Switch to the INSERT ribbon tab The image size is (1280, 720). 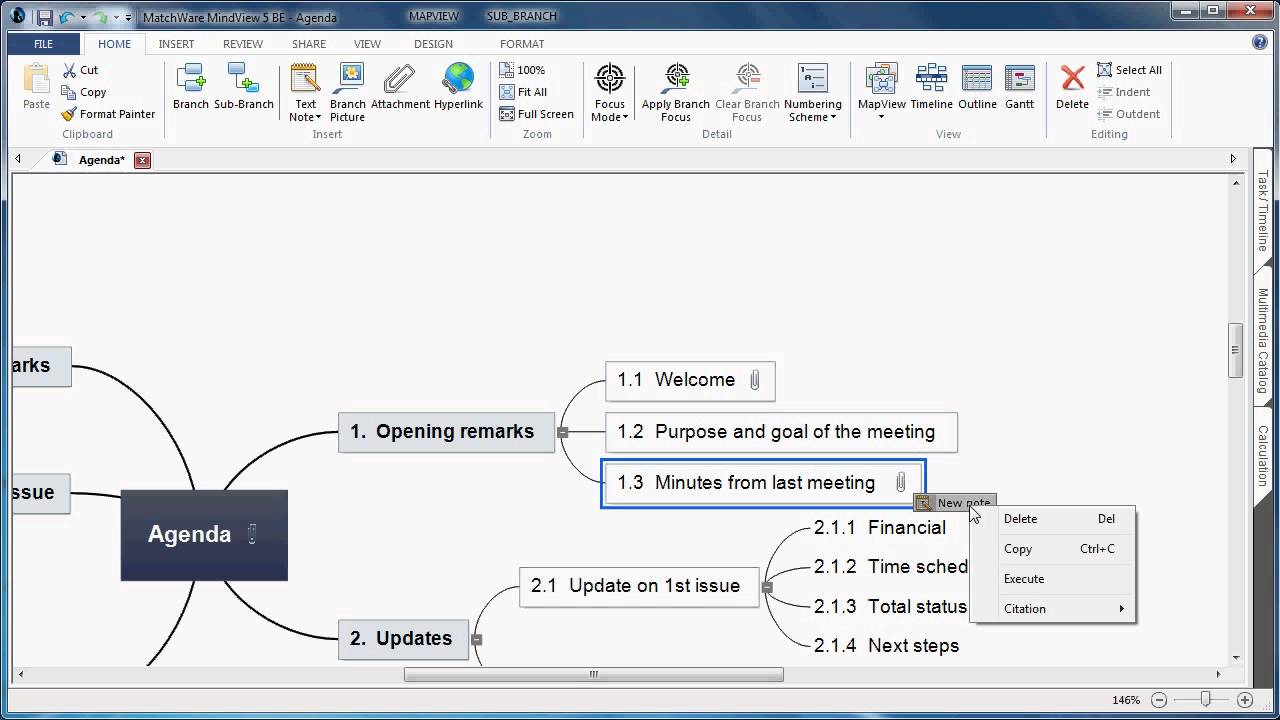(x=176, y=44)
